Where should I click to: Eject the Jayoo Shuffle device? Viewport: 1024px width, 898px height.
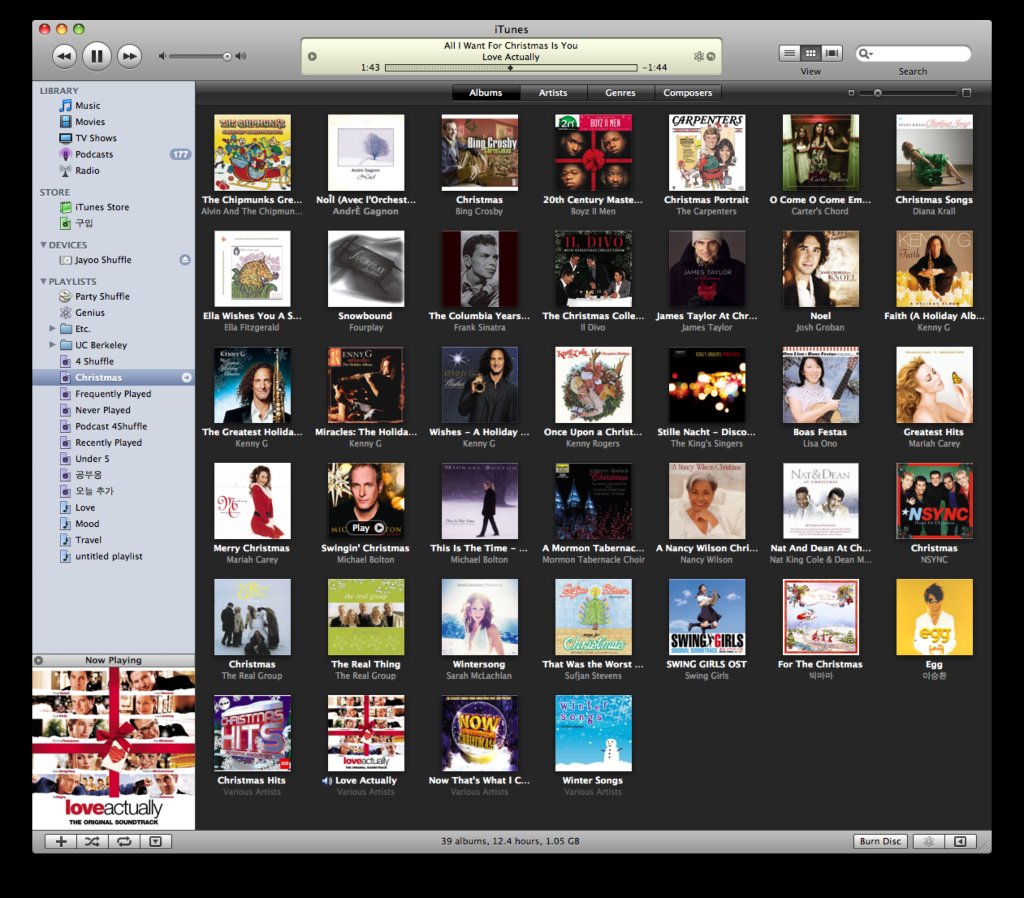(x=185, y=260)
